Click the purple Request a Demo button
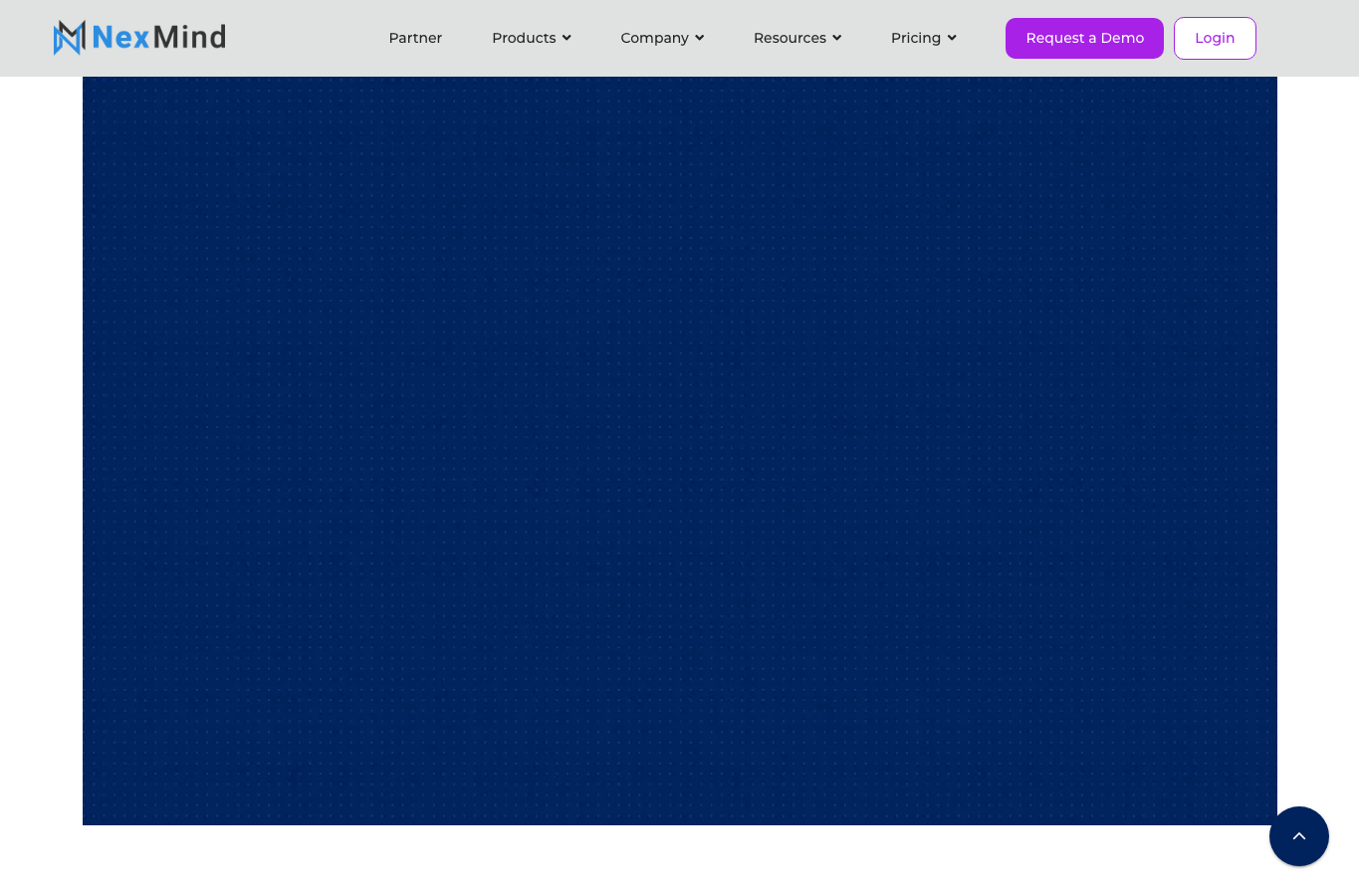This screenshot has height=896, width=1359. [1084, 38]
